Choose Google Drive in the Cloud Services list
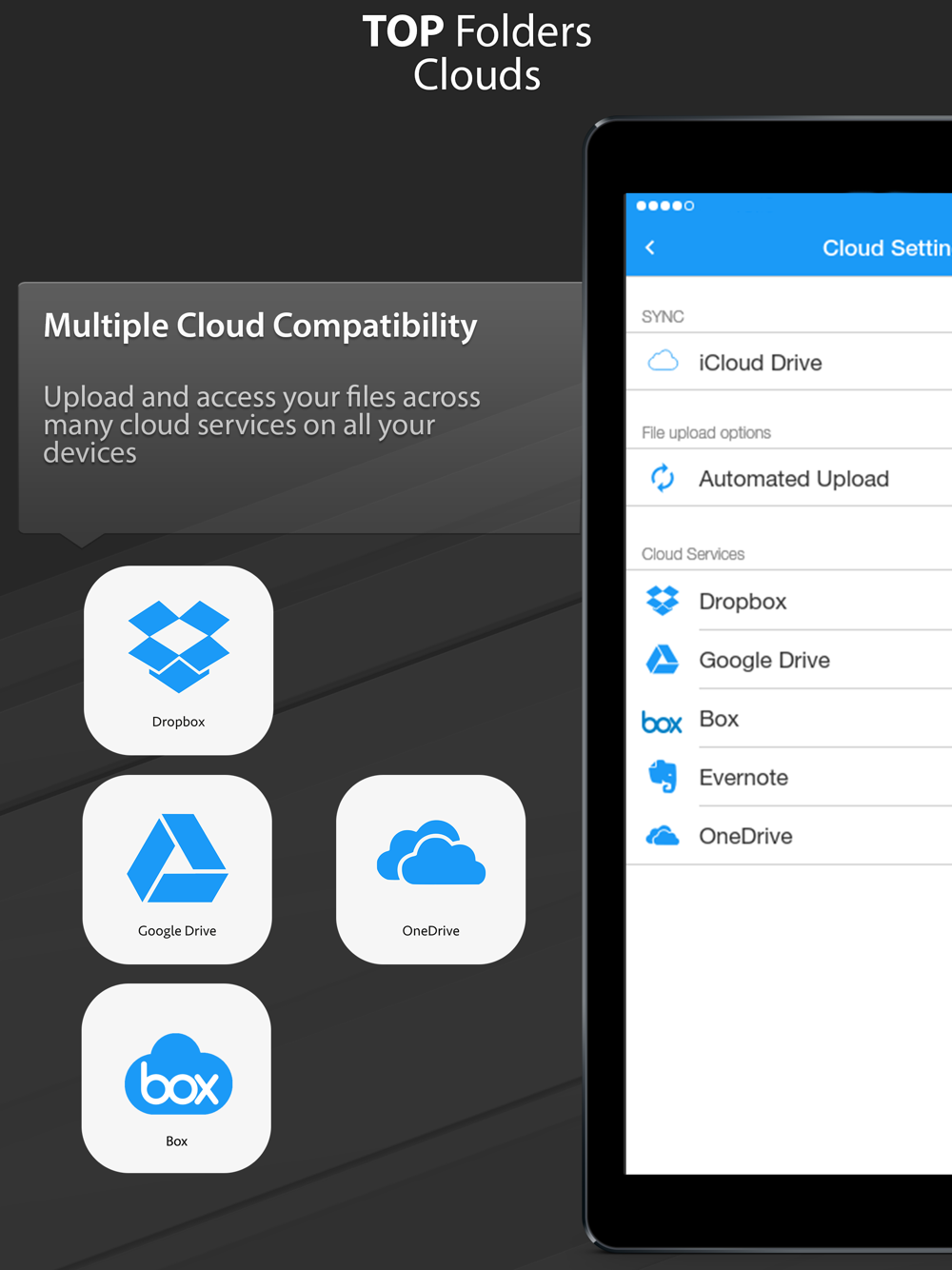952x1270 pixels. pyautogui.click(x=789, y=660)
